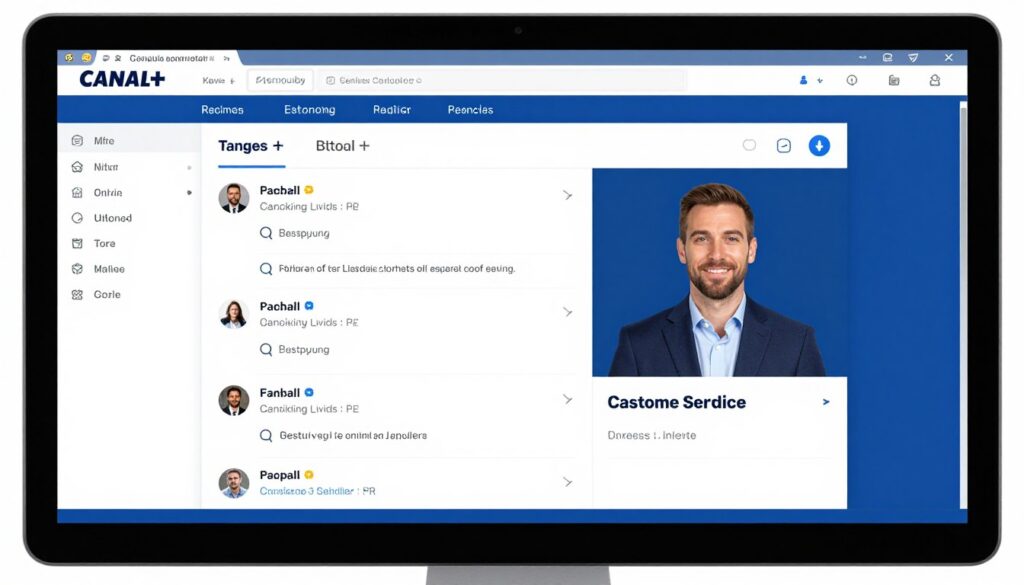This screenshot has width=1024, height=585.
Task: Open the Utloned clock icon in the sidebar
Action: pos(77,218)
